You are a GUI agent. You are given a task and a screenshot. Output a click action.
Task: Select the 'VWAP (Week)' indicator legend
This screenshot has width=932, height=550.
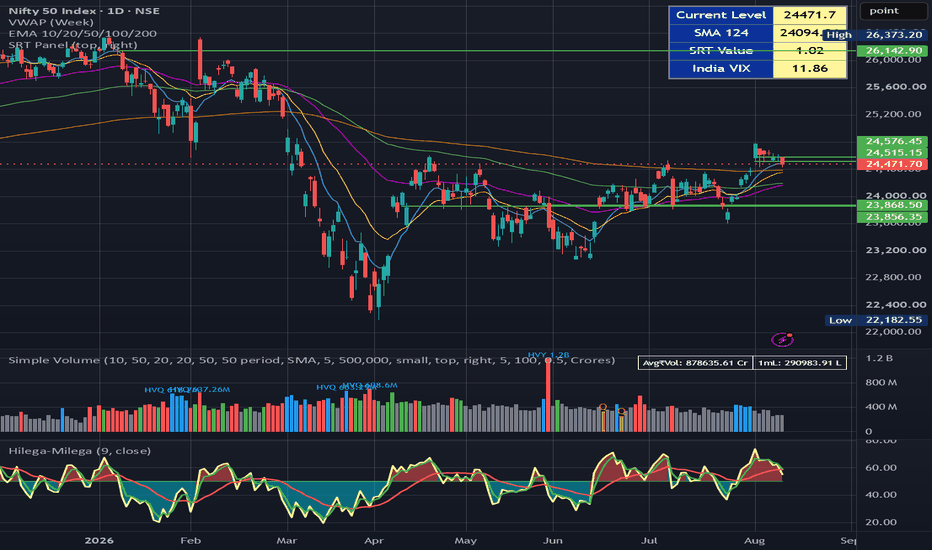(51, 22)
